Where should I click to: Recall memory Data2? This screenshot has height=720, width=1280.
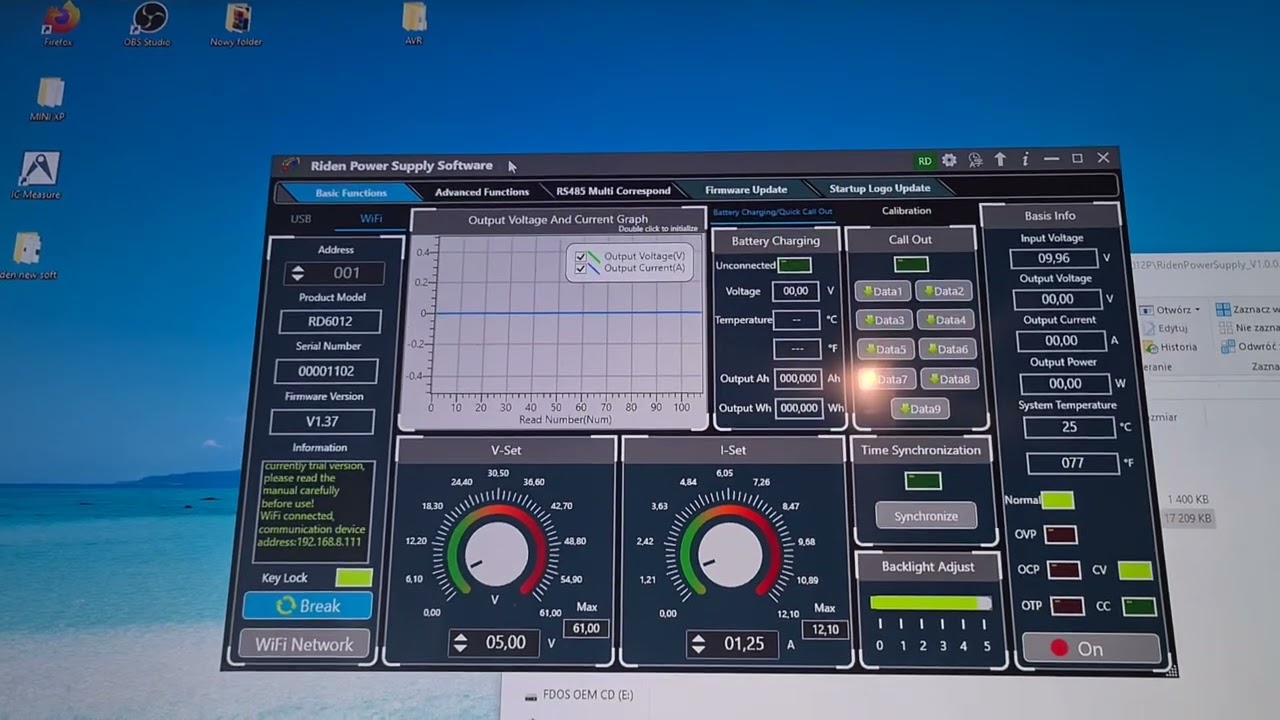[x=943, y=291]
